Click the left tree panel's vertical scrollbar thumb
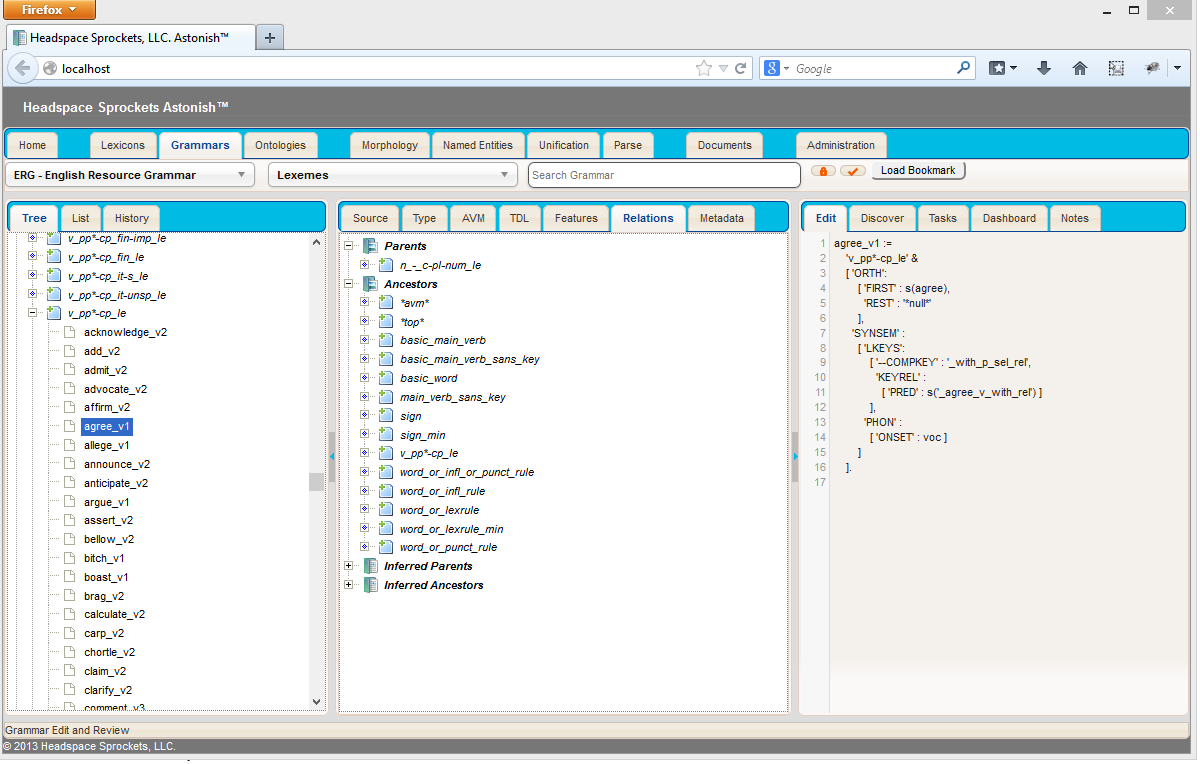The width and height of the screenshot is (1200, 764). pos(316,482)
